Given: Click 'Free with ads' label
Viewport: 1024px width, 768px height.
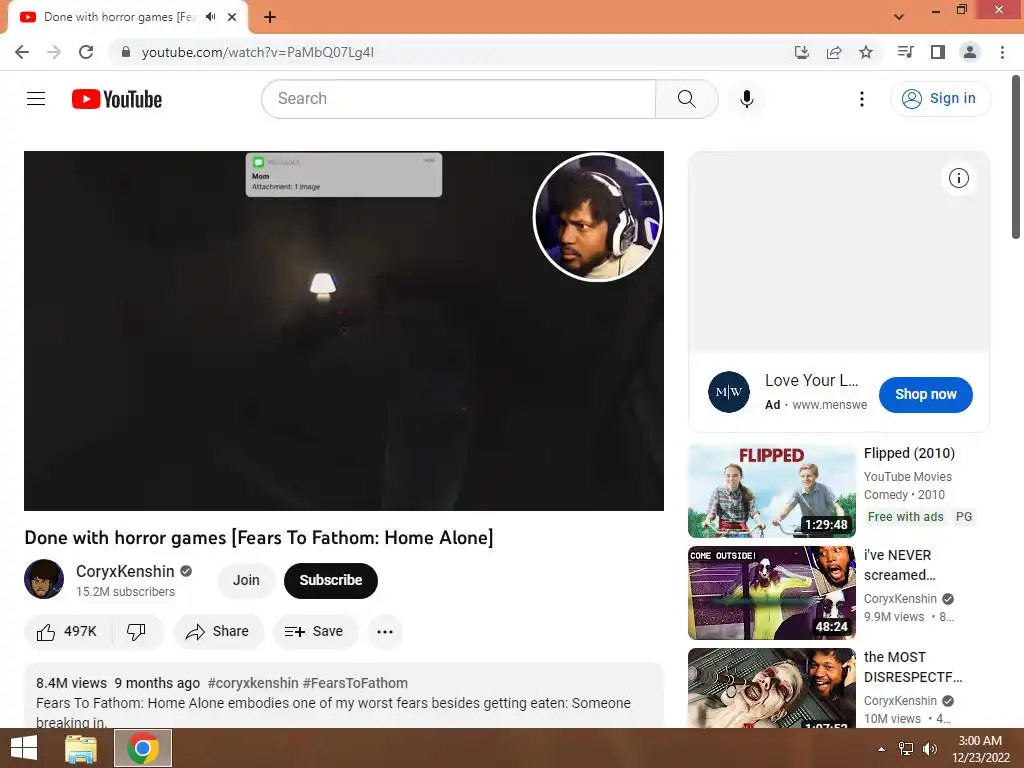Looking at the screenshot, I should click(905, 517).
